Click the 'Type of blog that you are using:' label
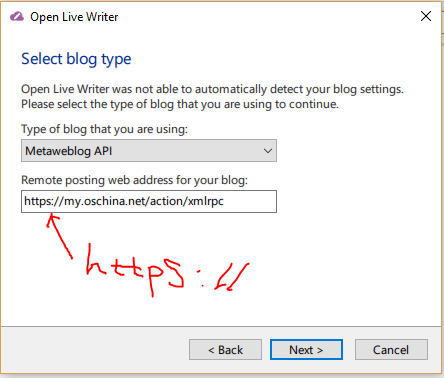 pyautogui.click(x=104, y=129)
